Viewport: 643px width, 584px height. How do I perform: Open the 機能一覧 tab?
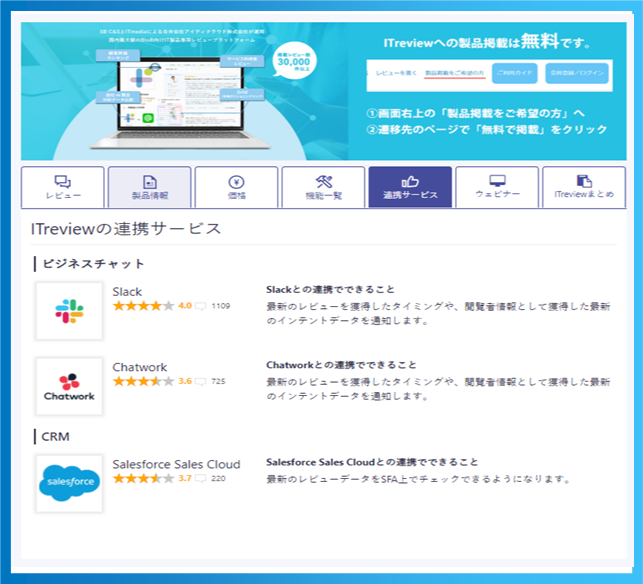click(x=324, y=187)
